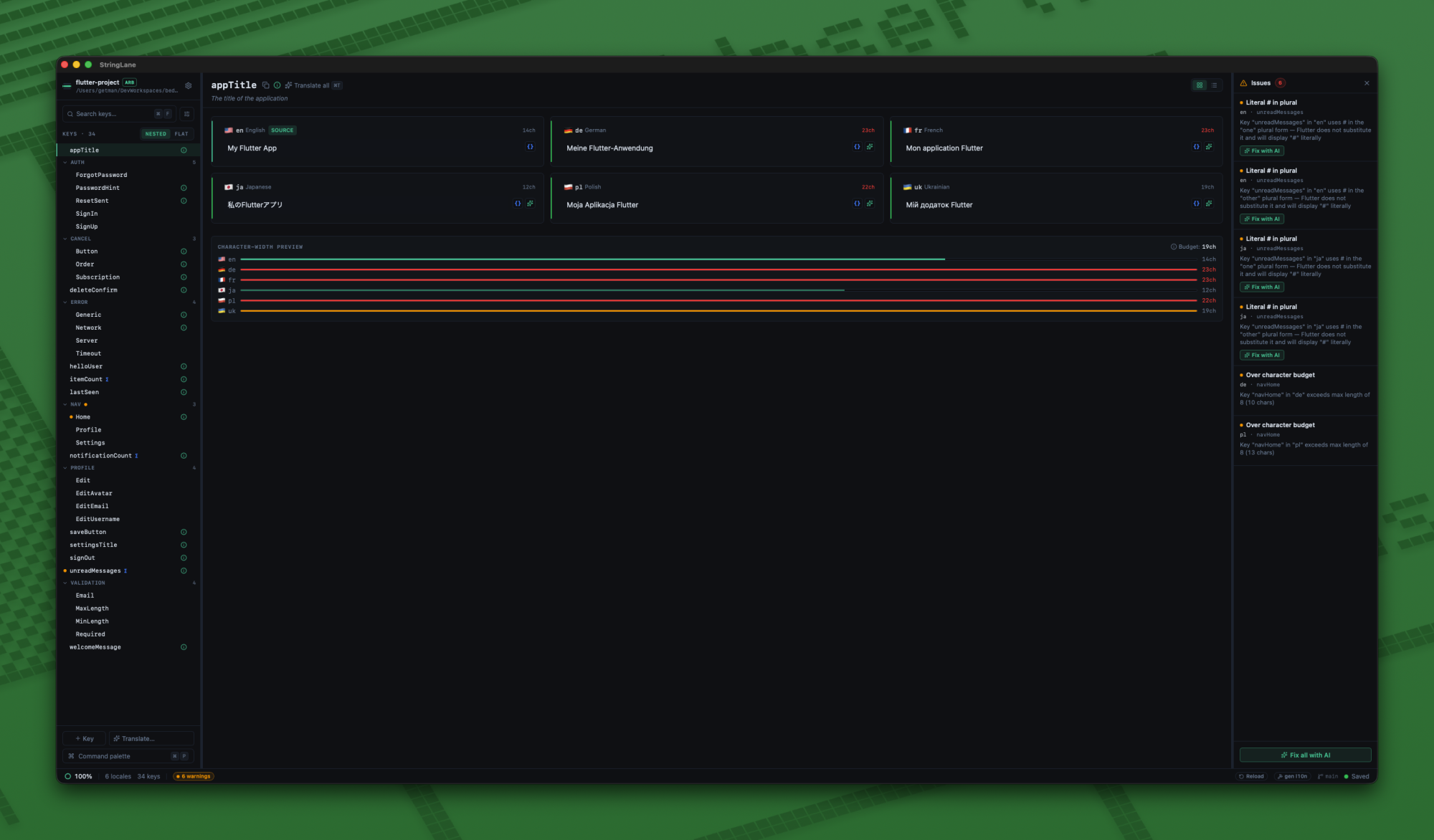Focus the Search keys input field
This screenshot has width=1434, height=840.
pos(118,114)
